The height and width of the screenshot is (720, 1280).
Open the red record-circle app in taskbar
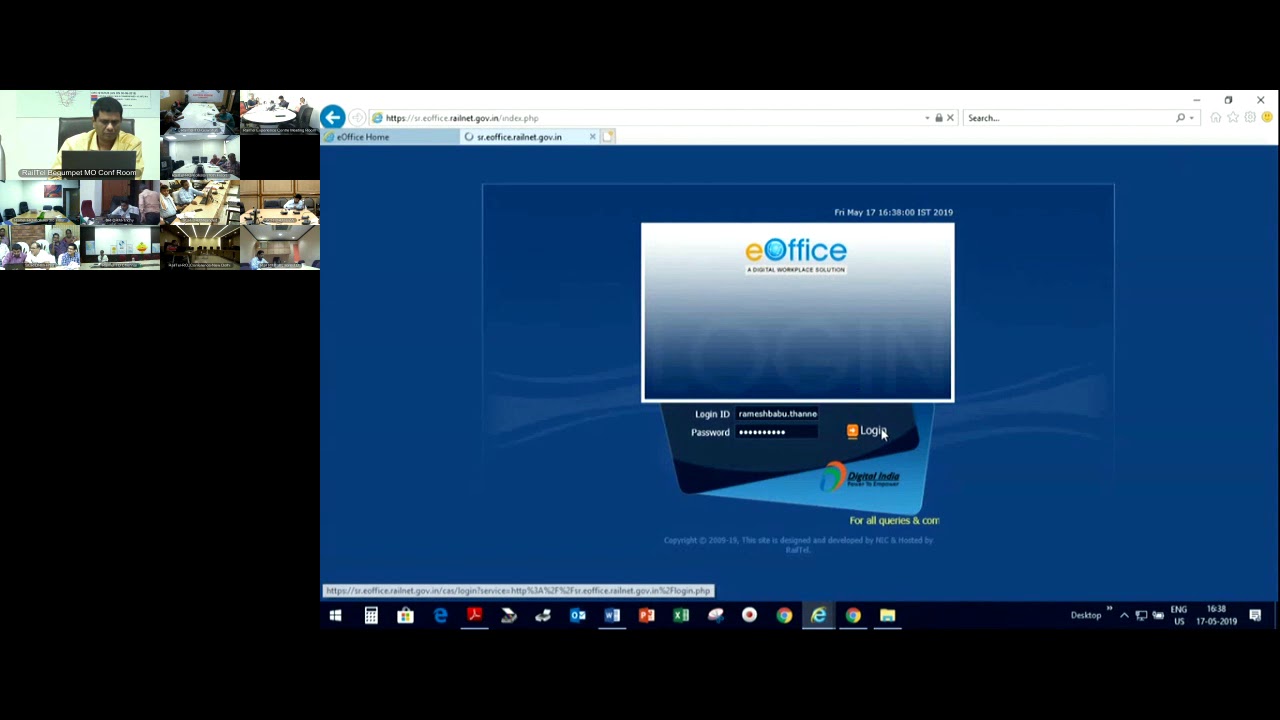pos(749,615)
